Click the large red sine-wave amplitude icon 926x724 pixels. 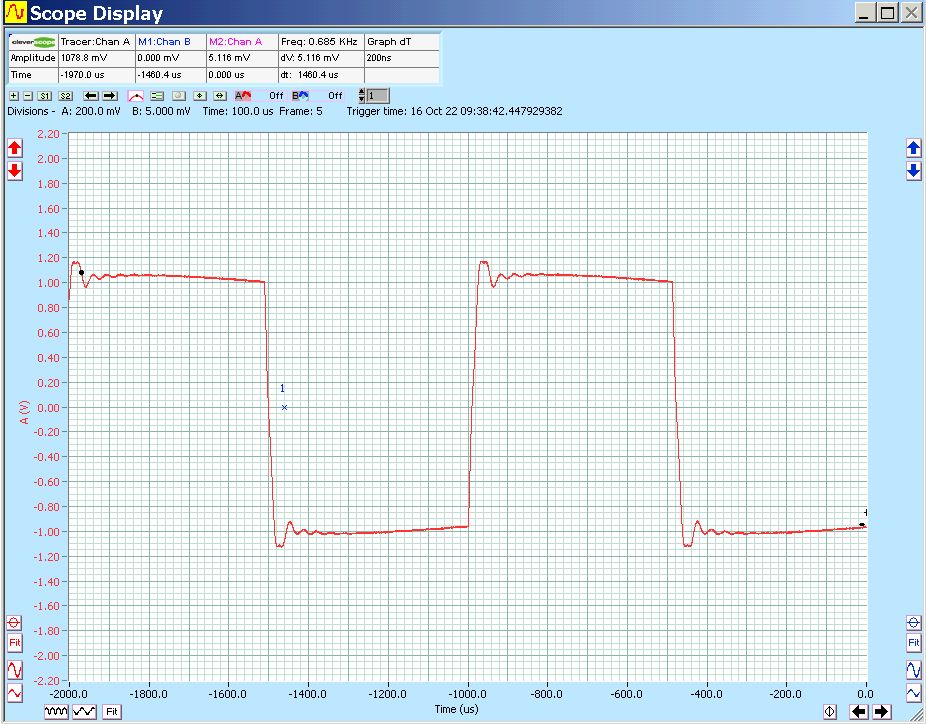pyautogui.click(x=14, y=670)
